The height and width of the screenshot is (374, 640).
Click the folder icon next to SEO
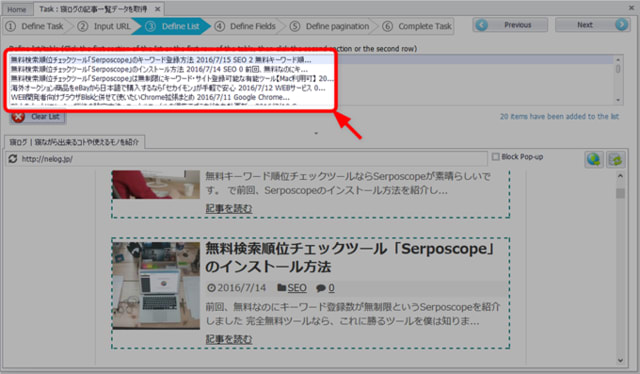pos(282,288)
